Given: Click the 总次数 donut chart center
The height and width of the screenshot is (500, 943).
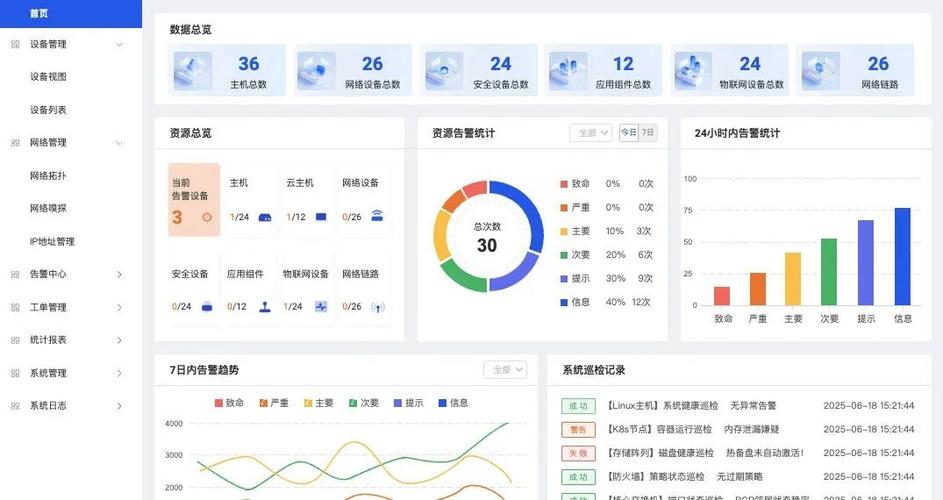Looking at the screenshot, I should (x=488, y=237).
